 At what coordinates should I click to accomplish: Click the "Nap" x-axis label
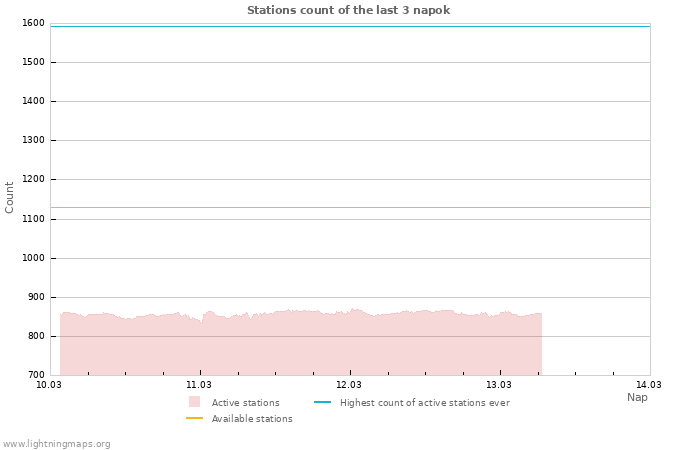pyautogui.click(x=637, y=397)
